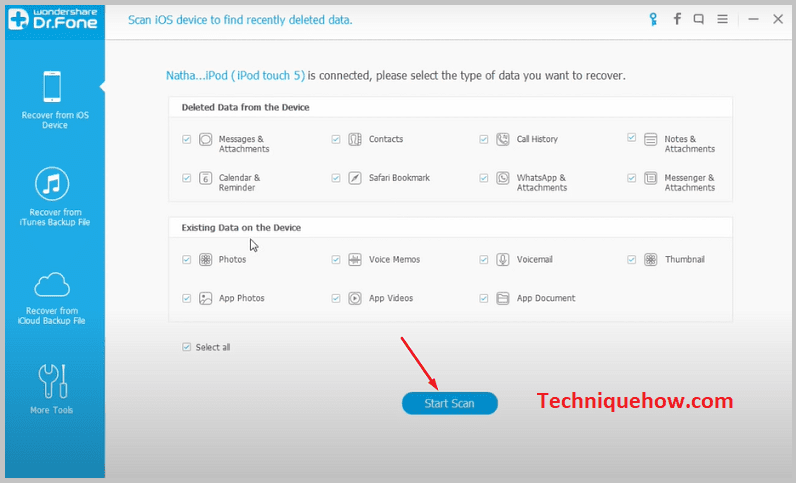Open the More Tools label

[x=52, y=410]
